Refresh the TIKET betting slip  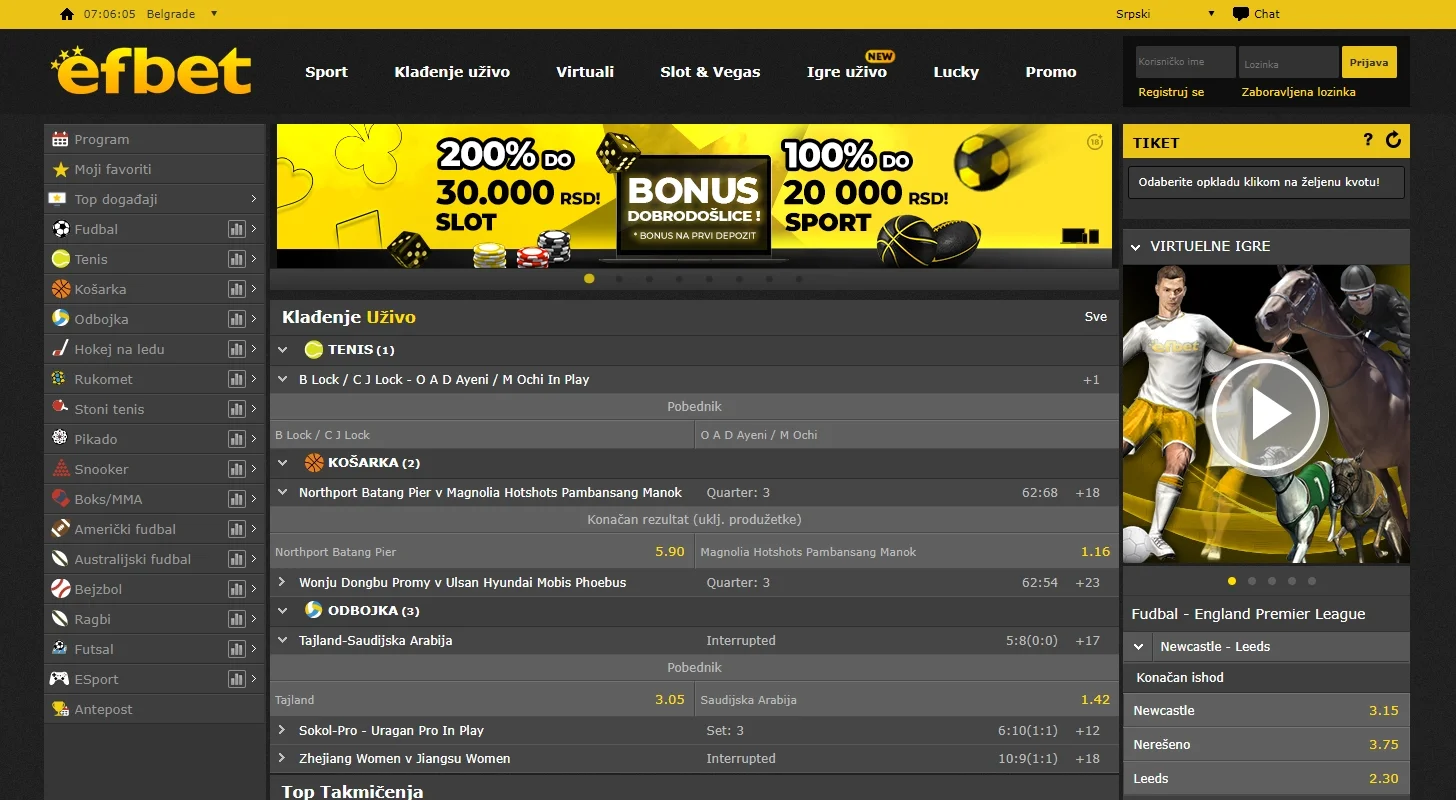click(1394, 140)
